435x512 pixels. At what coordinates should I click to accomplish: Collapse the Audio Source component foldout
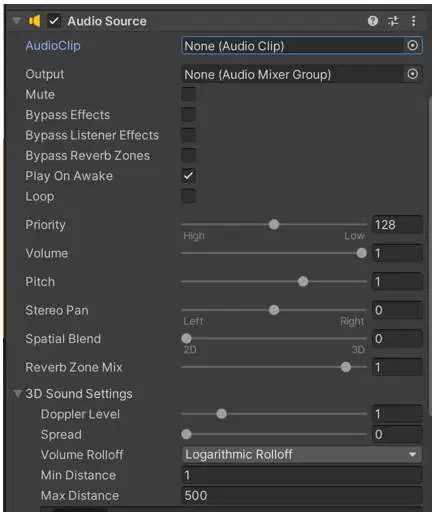(16, 21)
